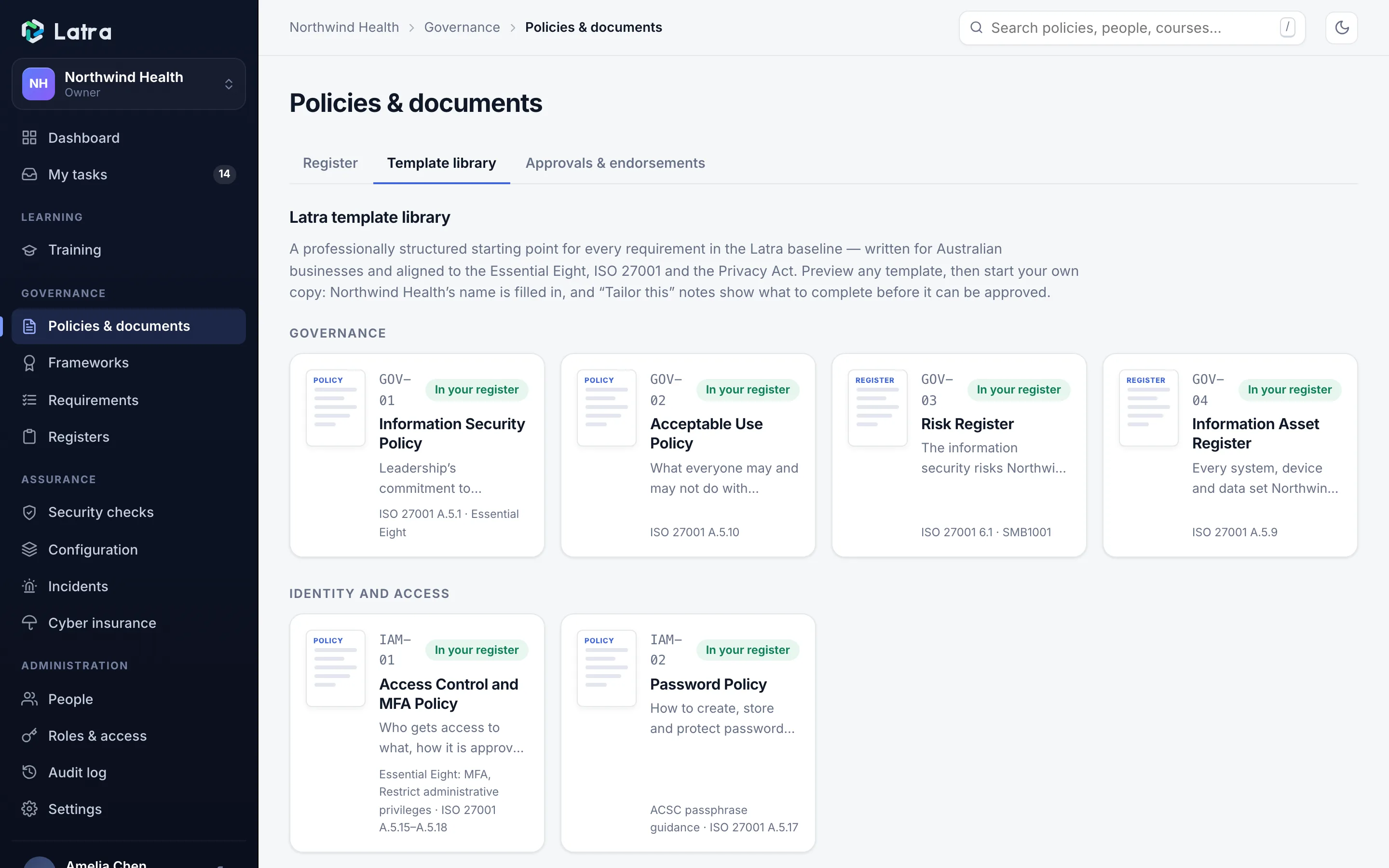
Task: Open the Information Security Policy template title
Action: click(x=452, y=434)
